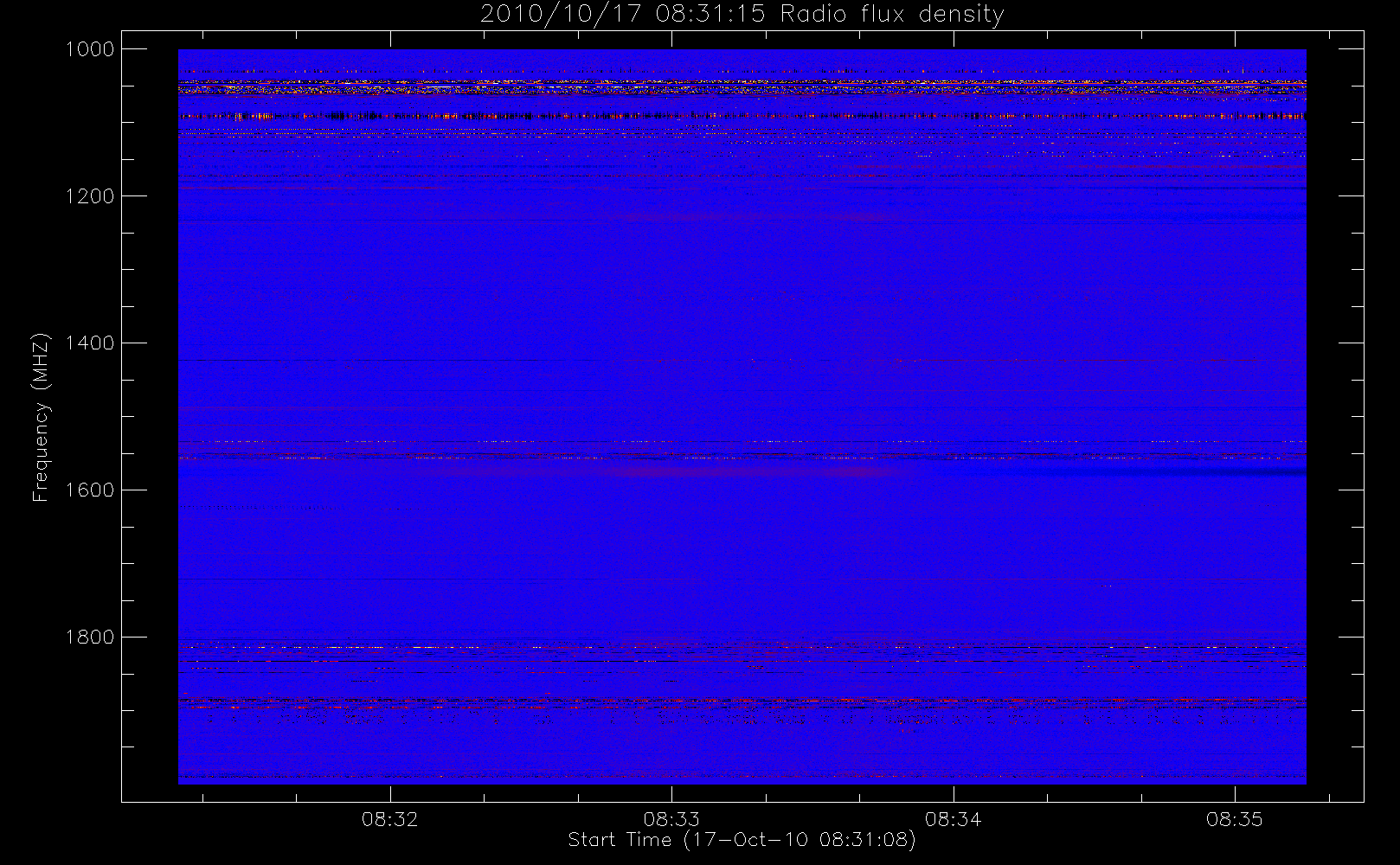Click the 1200 frequency axis label
The image size is (1400, 865).
pos(90,196)
